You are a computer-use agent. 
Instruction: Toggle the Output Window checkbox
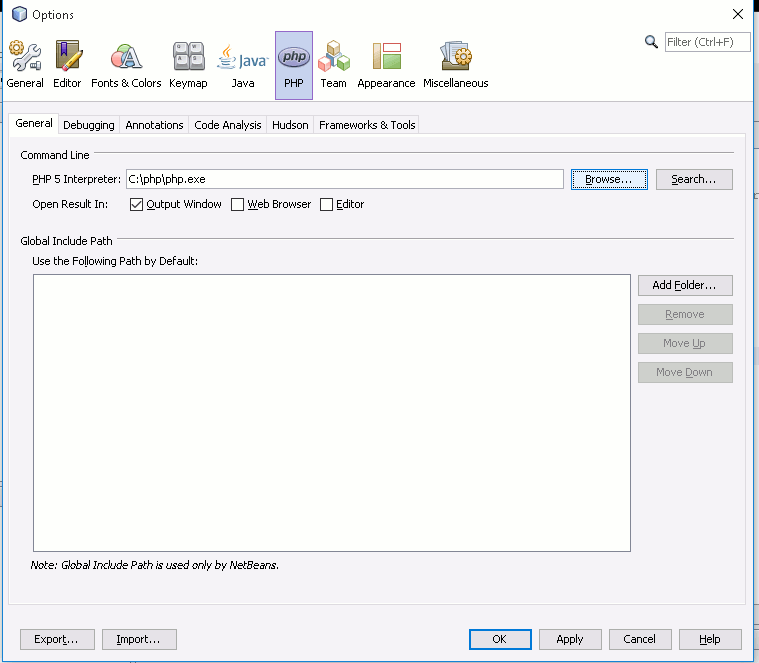click(137, 205)
